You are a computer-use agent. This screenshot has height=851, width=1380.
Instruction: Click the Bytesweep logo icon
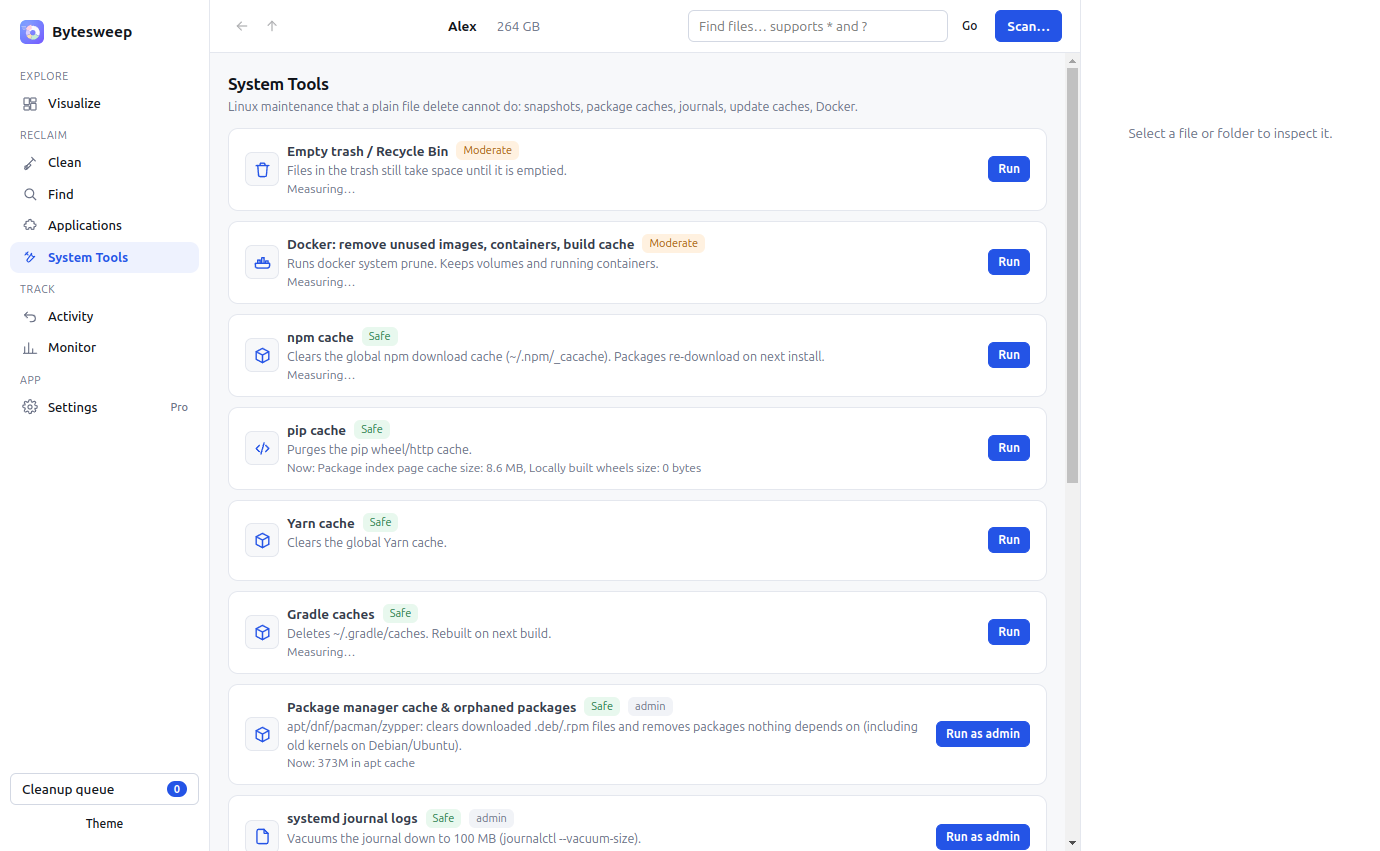32,32
